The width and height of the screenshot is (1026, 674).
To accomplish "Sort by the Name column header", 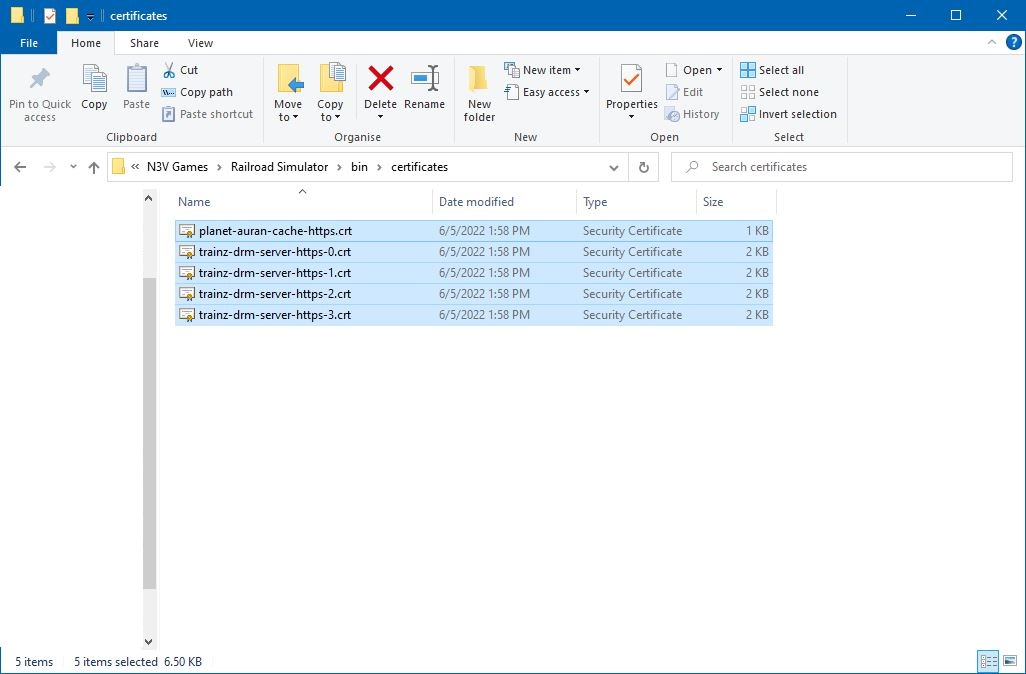I will tap(303, 202).
